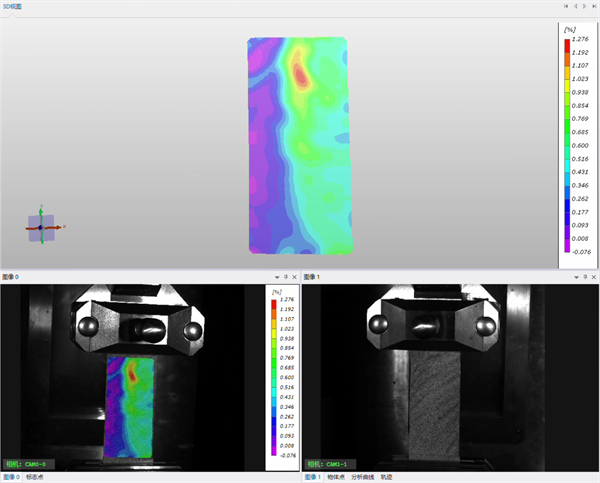The image size is (600, 483).
Task: Jump to last frame in 3D view
Action: click(x=594, y=6)
